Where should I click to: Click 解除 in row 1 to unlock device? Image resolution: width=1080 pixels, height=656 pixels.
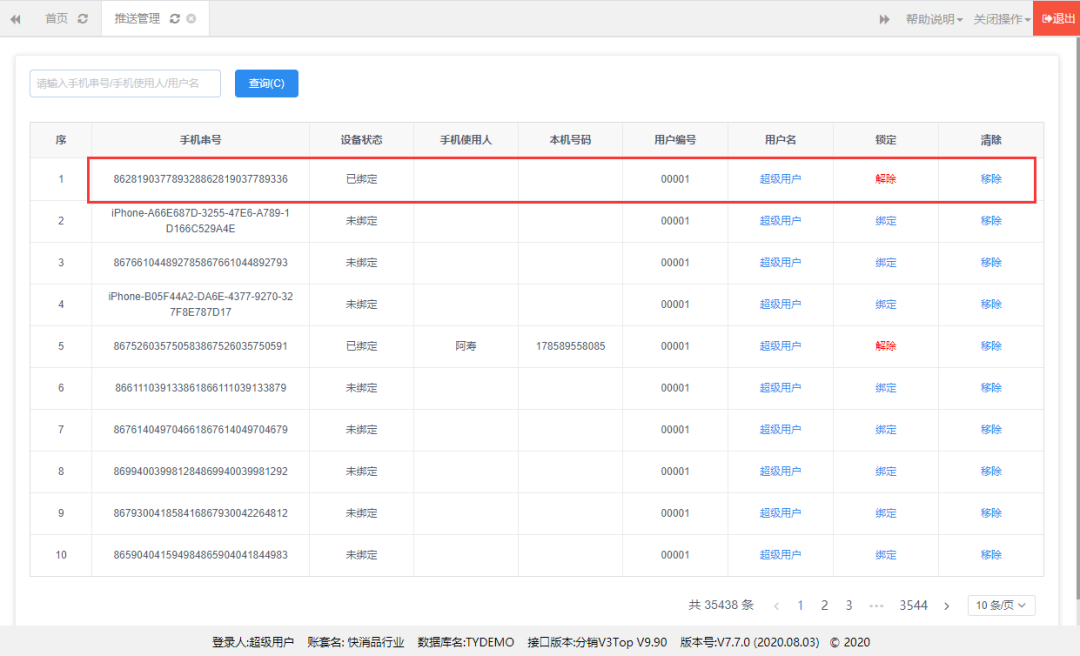(886, 179)
